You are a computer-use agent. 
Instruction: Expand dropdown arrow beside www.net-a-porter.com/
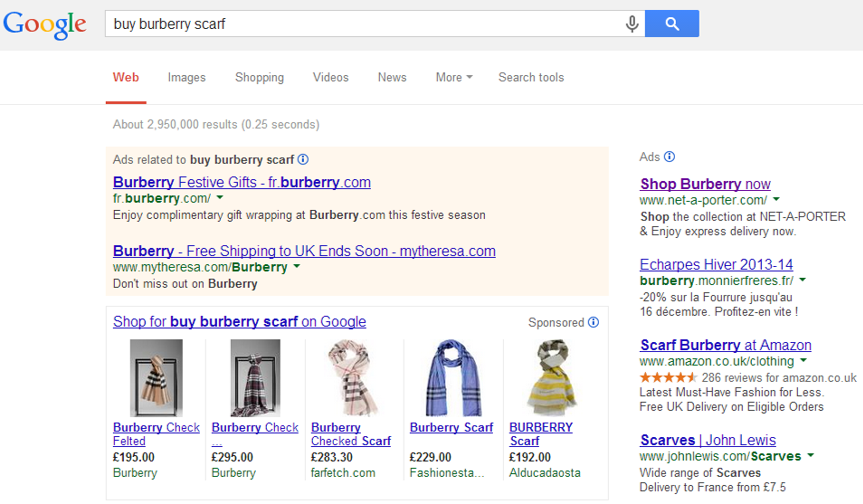click(x=776, y=199)
